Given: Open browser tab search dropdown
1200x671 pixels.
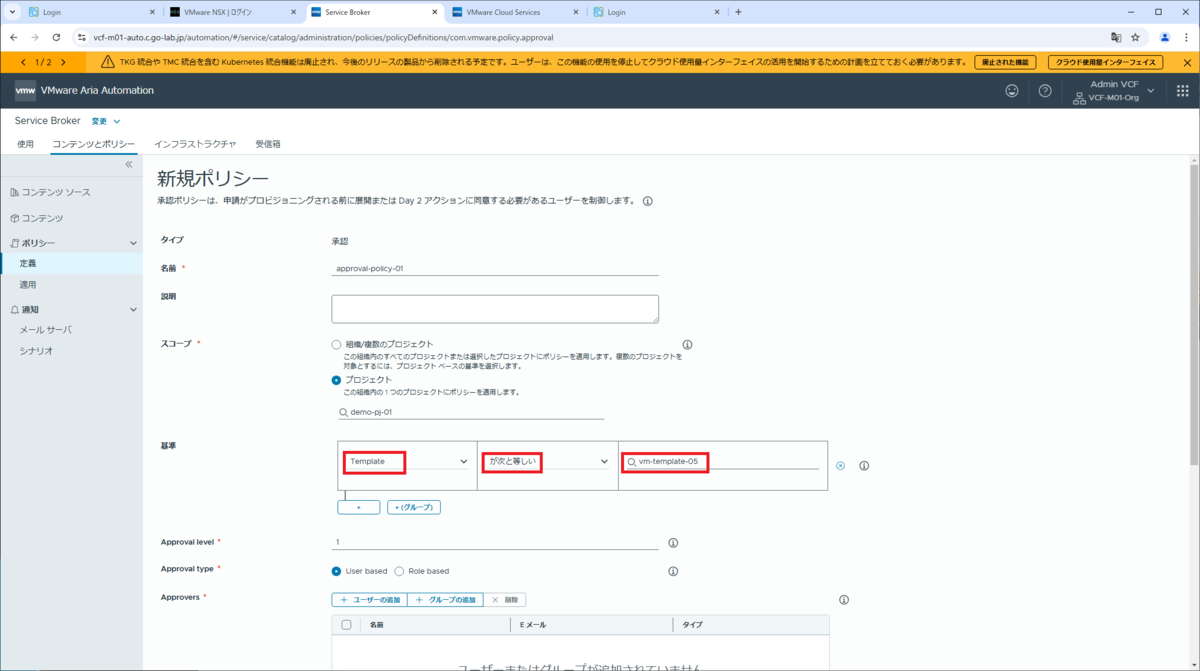Looking at the screenshot, I should point(12,12).
